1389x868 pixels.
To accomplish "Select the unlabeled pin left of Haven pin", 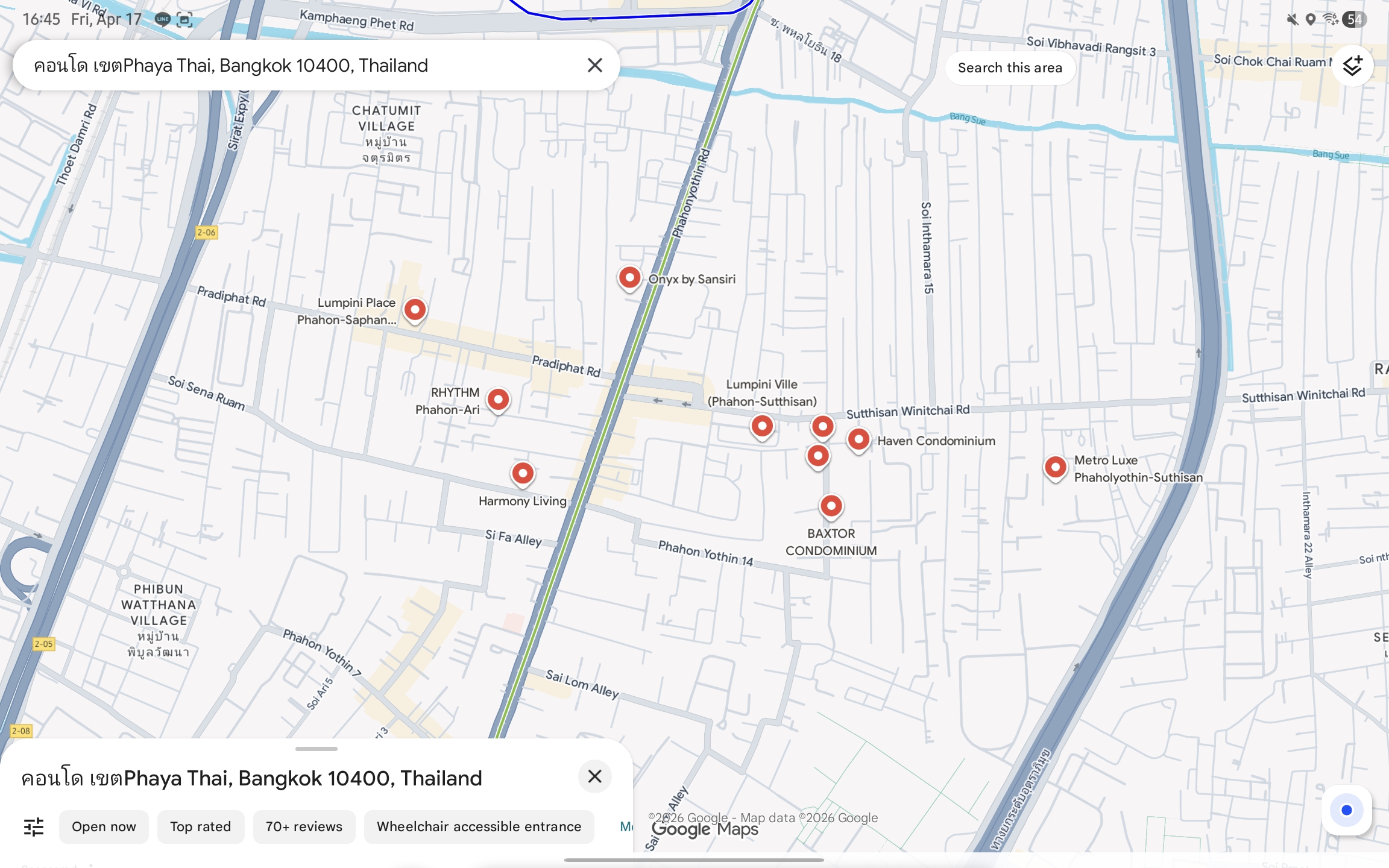I will [x=822, y=427].
